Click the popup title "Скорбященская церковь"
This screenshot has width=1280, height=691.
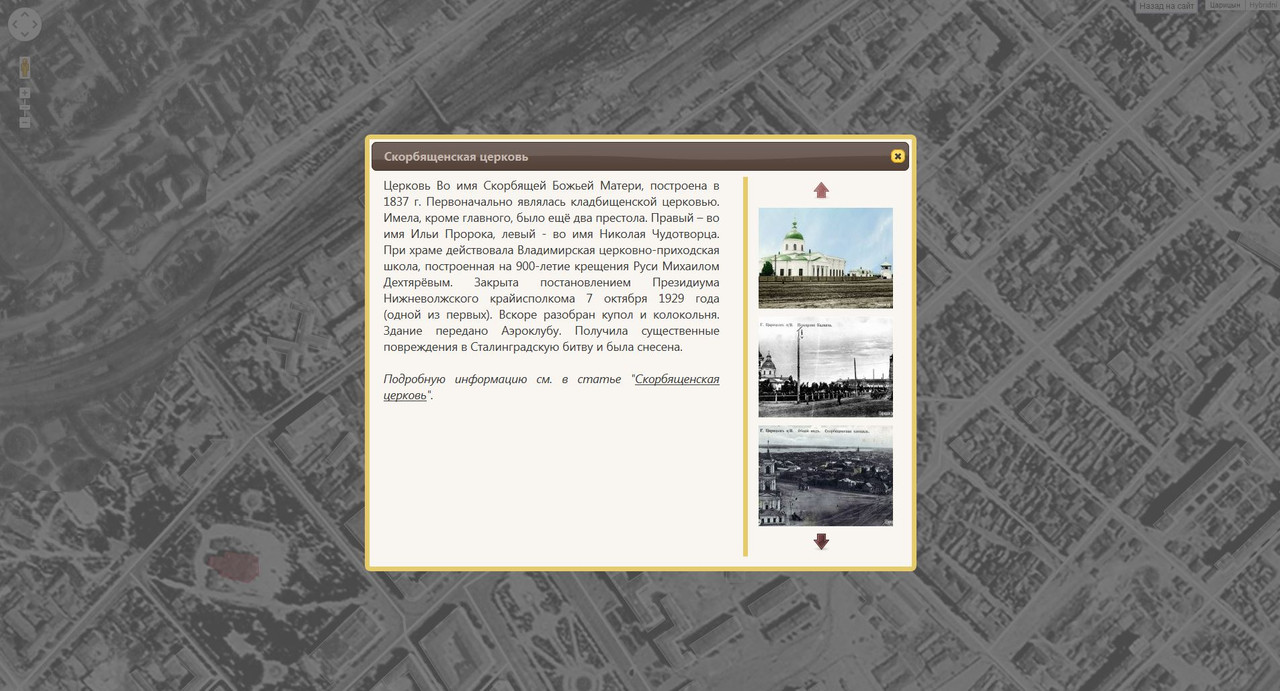pyautogui.click(x=456, y=157)
